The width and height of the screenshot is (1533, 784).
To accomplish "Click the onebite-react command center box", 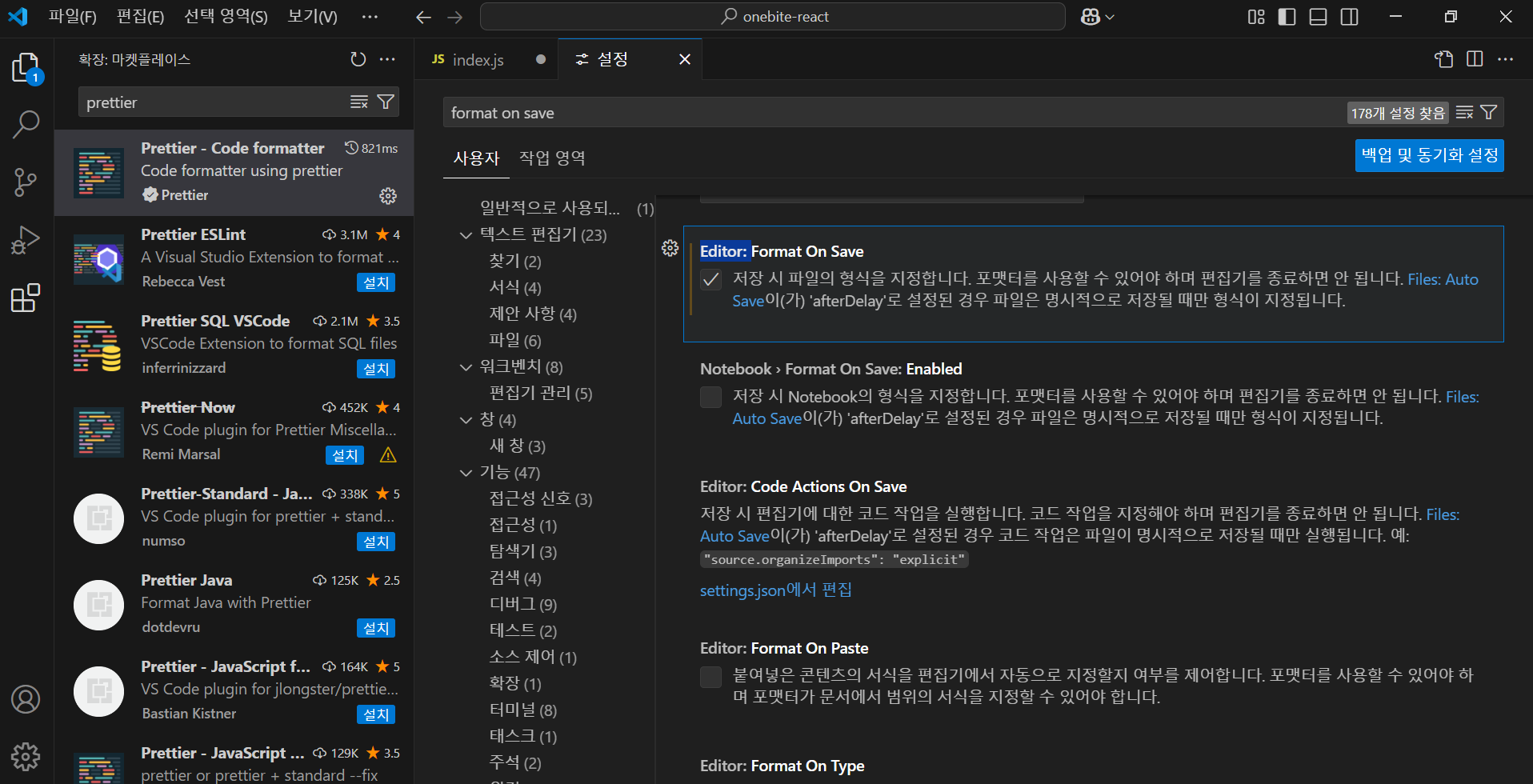I will click(773, 17).
